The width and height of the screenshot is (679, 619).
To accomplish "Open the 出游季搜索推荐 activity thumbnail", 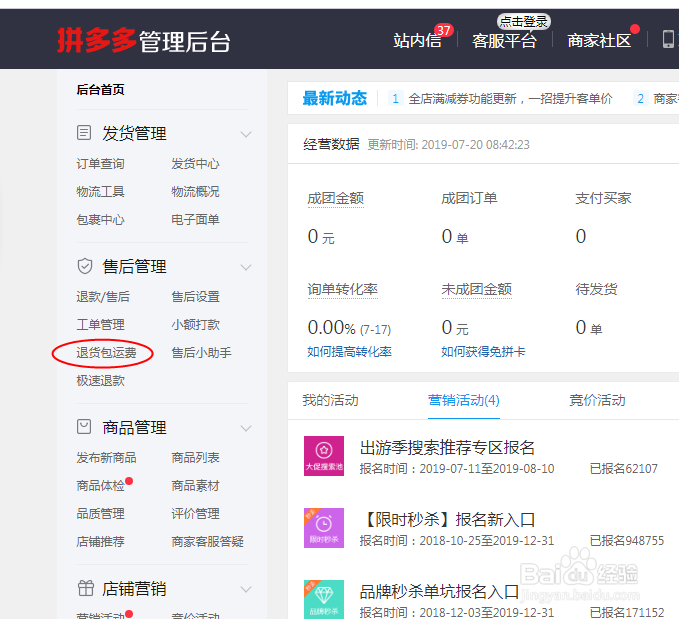I will (x=324, y=456).
